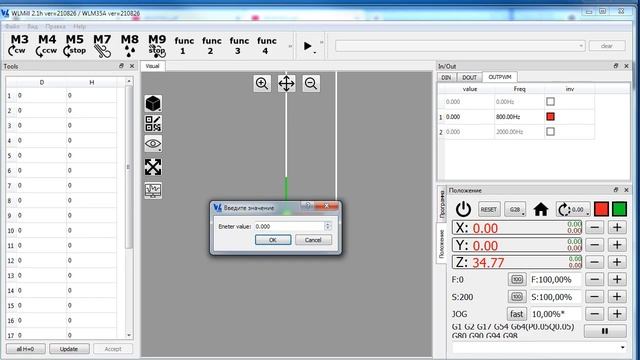The width and height of the screenshot is (640, 360).
Task: Close the Tools panel
Action: point(132,66)
